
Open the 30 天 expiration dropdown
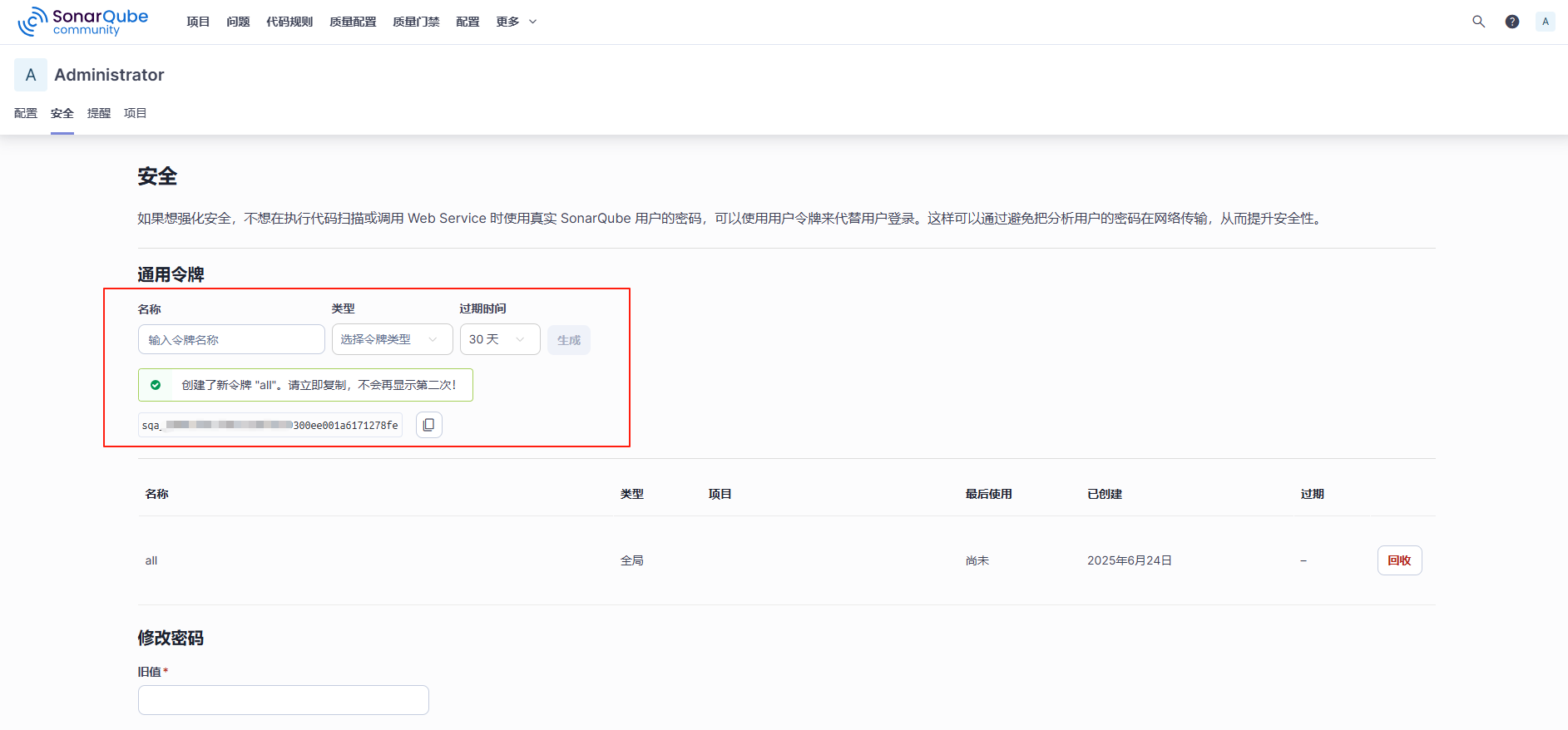tap(499, 339)
